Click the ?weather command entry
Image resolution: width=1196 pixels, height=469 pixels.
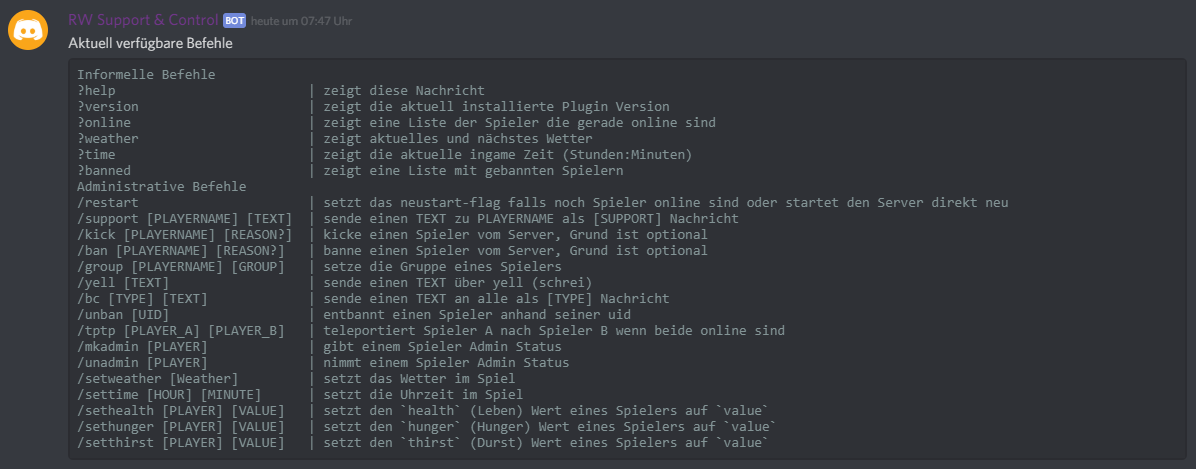108,139
